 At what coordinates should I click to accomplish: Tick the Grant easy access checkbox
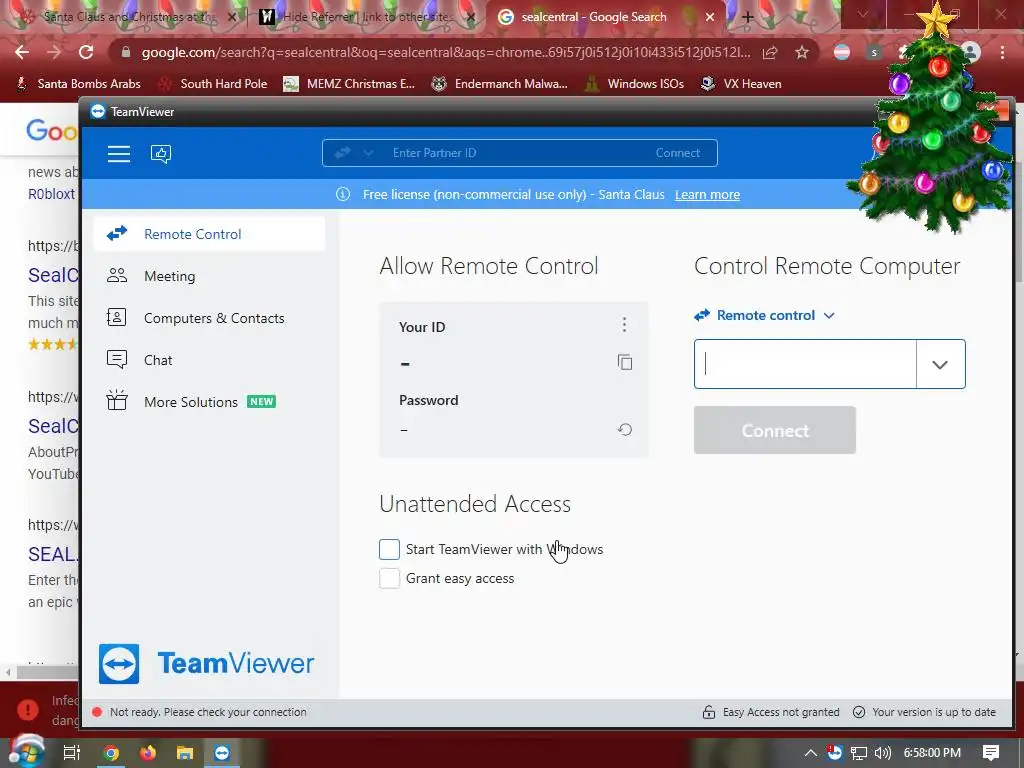click(389, 578)
